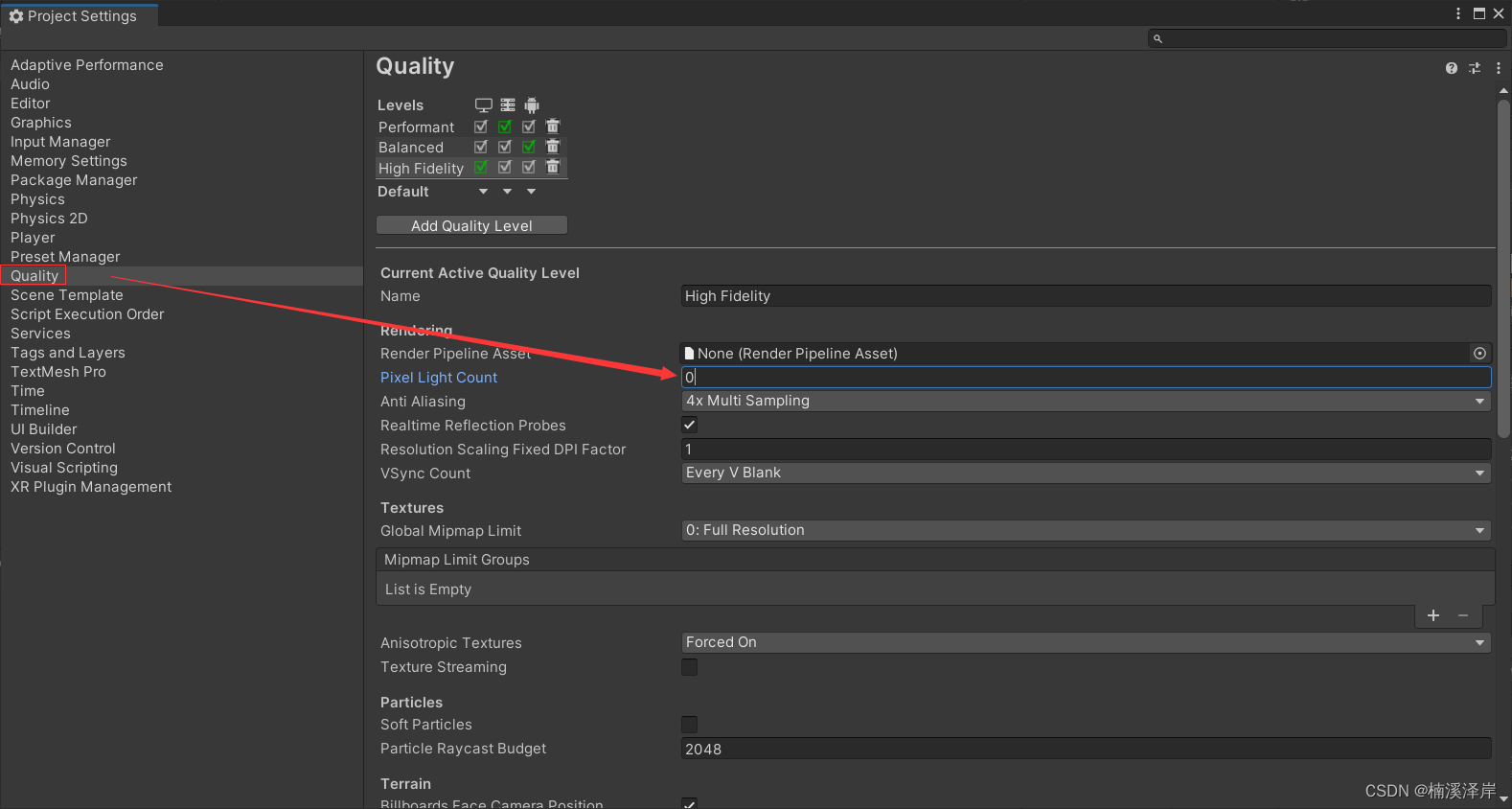
Task: Open Tags and Layers settings
Action: tap(68, 353)
